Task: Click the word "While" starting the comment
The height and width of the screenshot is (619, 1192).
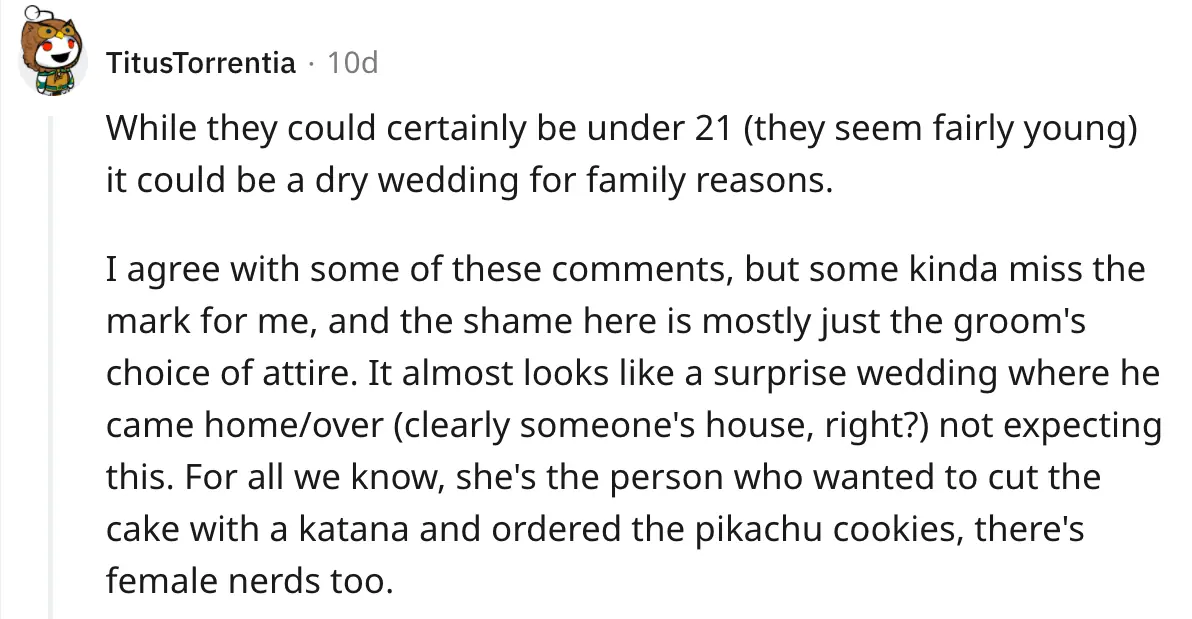Action: [x=148, y=128]
